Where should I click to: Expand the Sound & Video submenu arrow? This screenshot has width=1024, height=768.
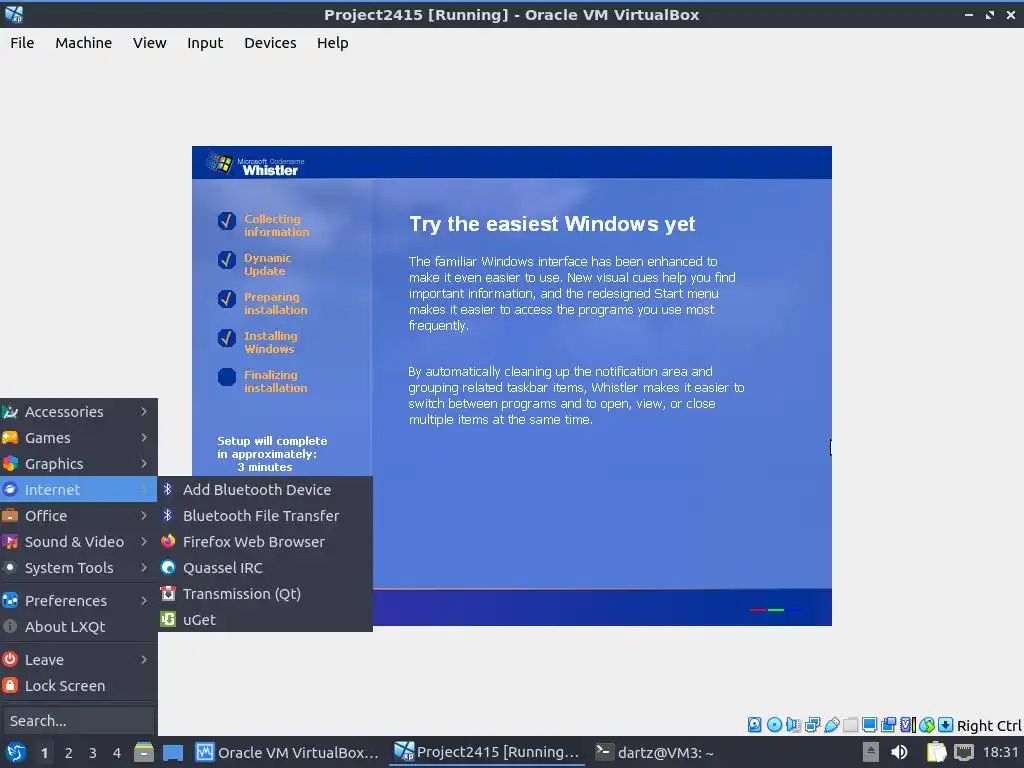point(144,541)
